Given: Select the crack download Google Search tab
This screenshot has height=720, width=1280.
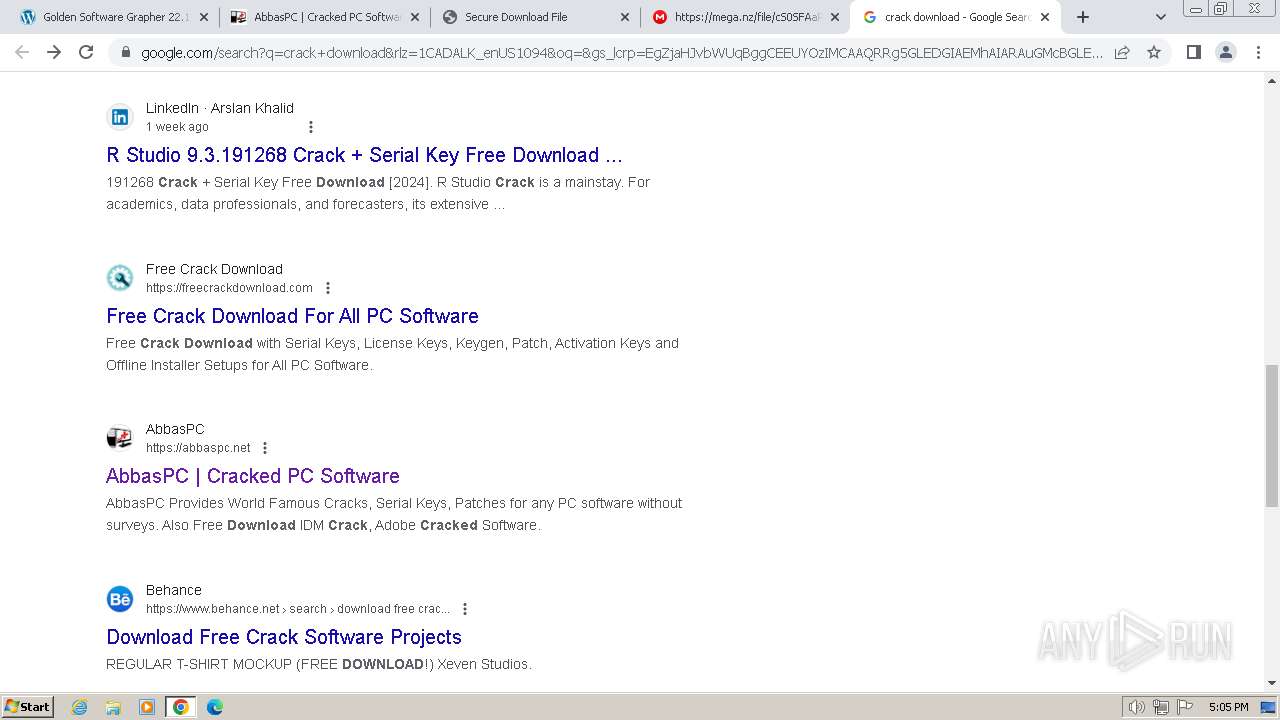Looking at the screenshot, I should (955, 17).
